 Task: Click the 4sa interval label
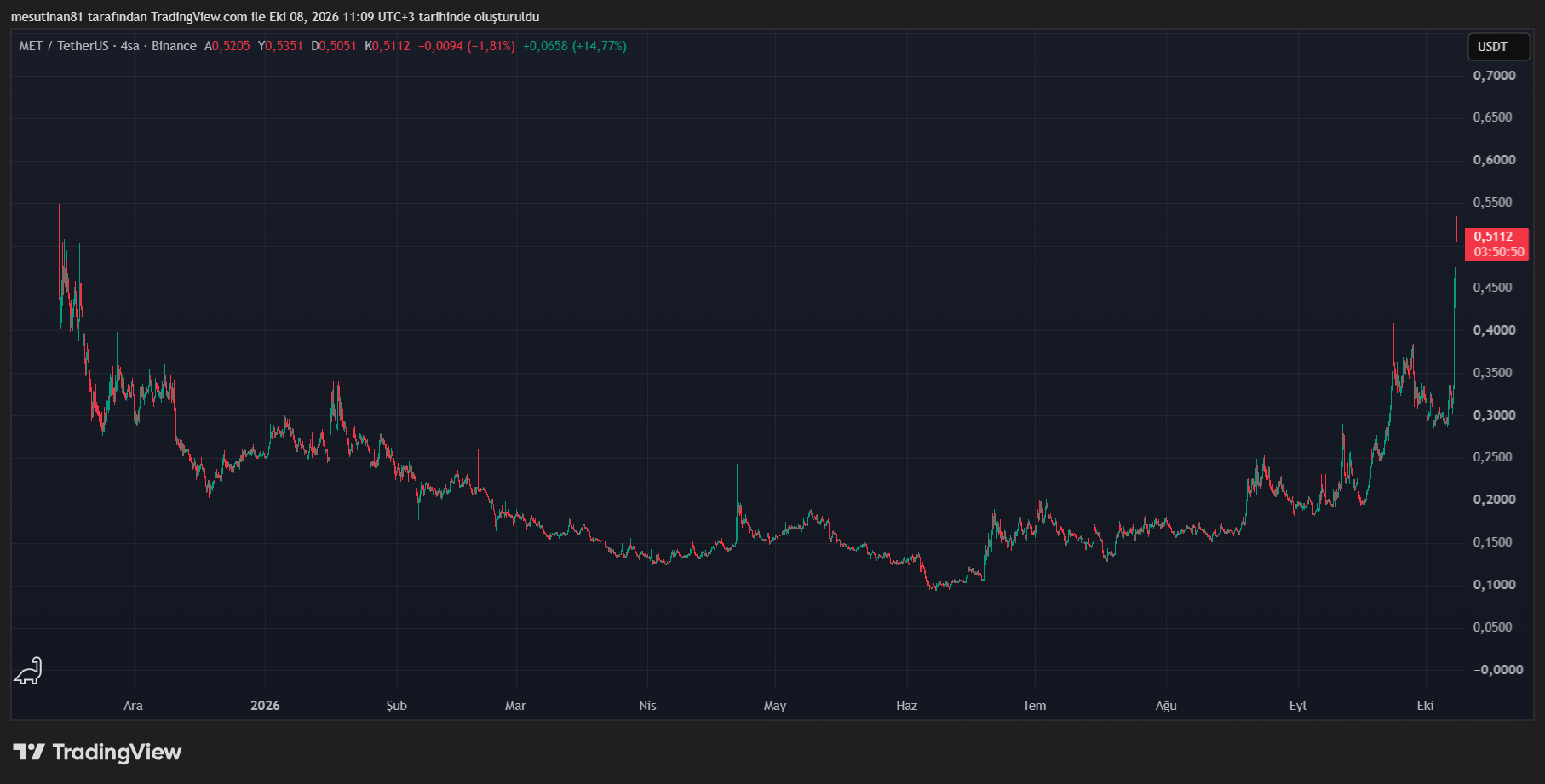coord(129,46)
